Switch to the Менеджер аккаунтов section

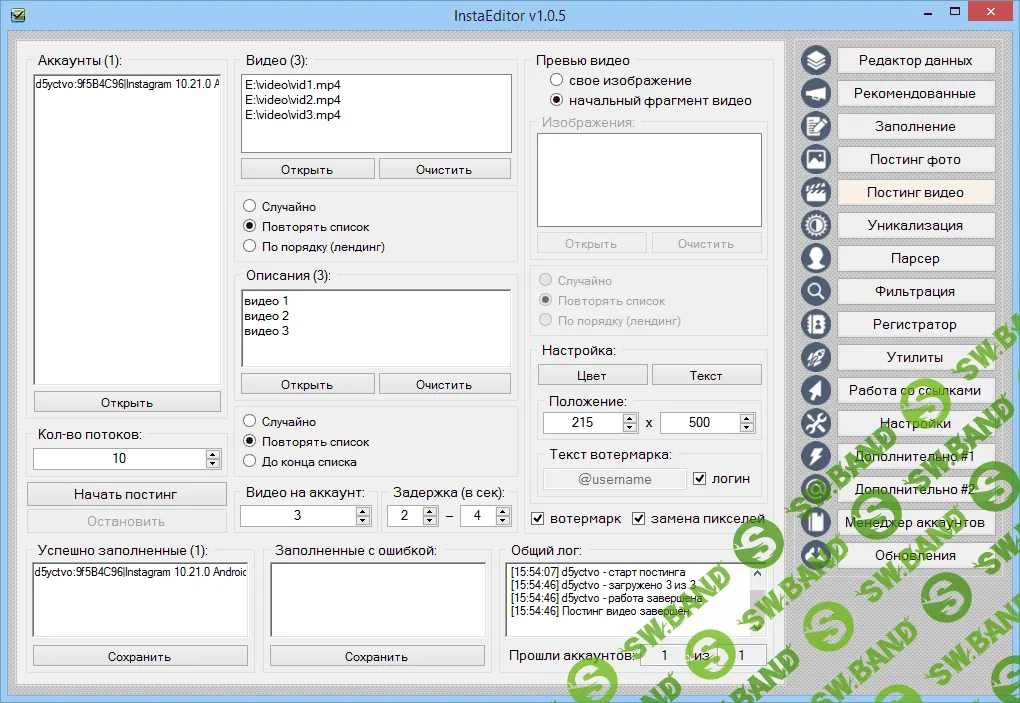(x=915, y=523)
